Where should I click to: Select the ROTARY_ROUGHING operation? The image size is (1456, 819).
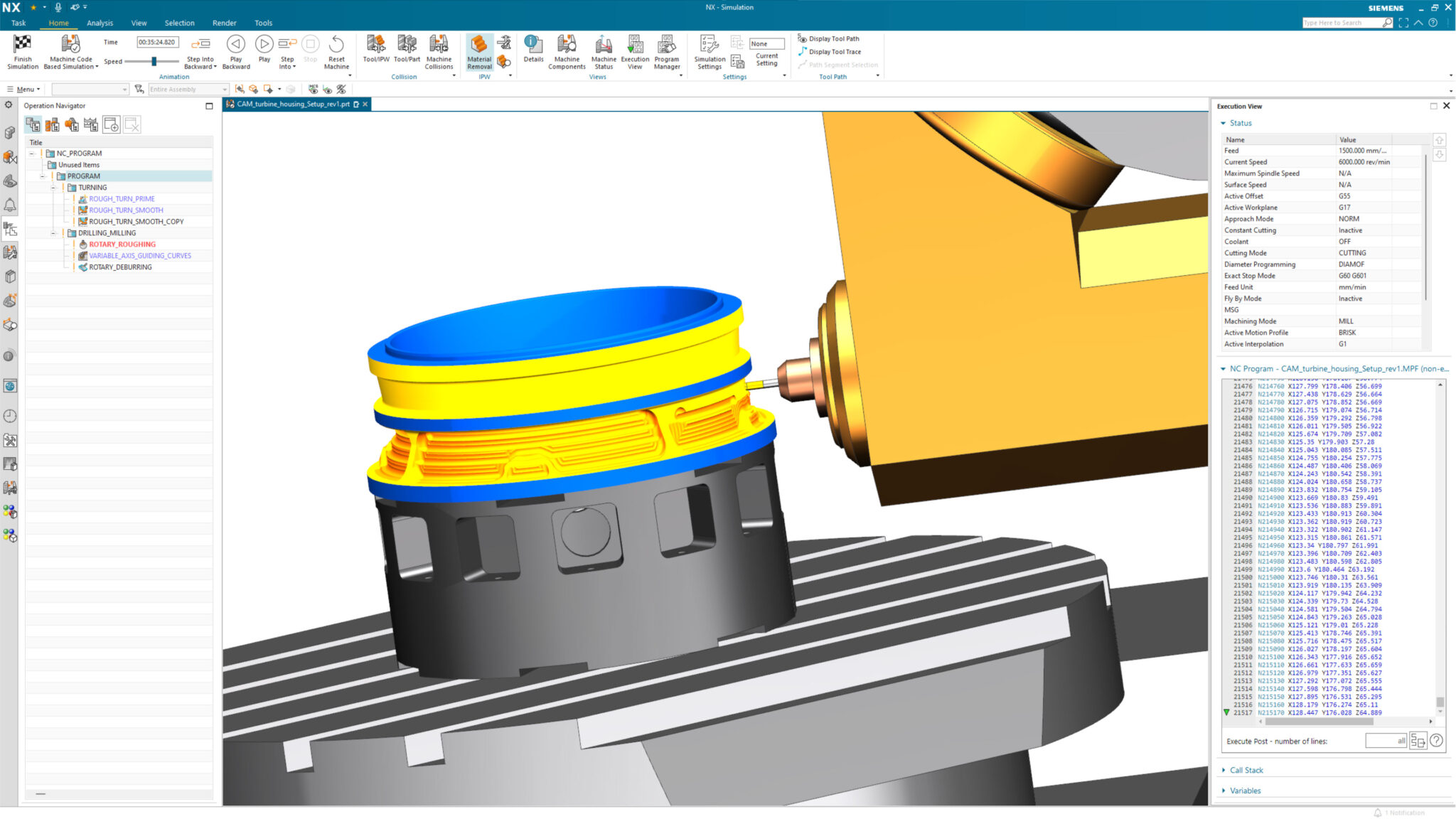[122, 244]
